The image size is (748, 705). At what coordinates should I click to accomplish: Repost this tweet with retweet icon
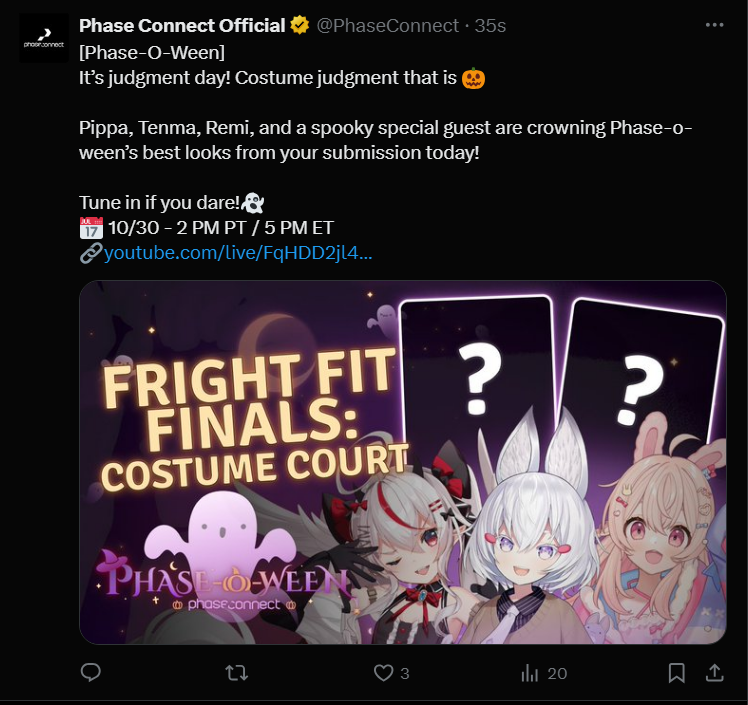tap(237, 673)
